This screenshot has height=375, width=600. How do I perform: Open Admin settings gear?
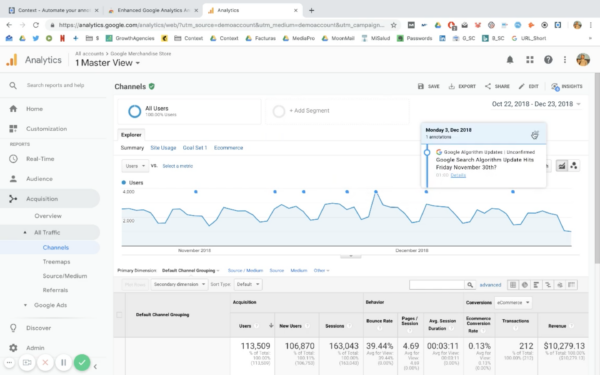(x=13, y=348)
